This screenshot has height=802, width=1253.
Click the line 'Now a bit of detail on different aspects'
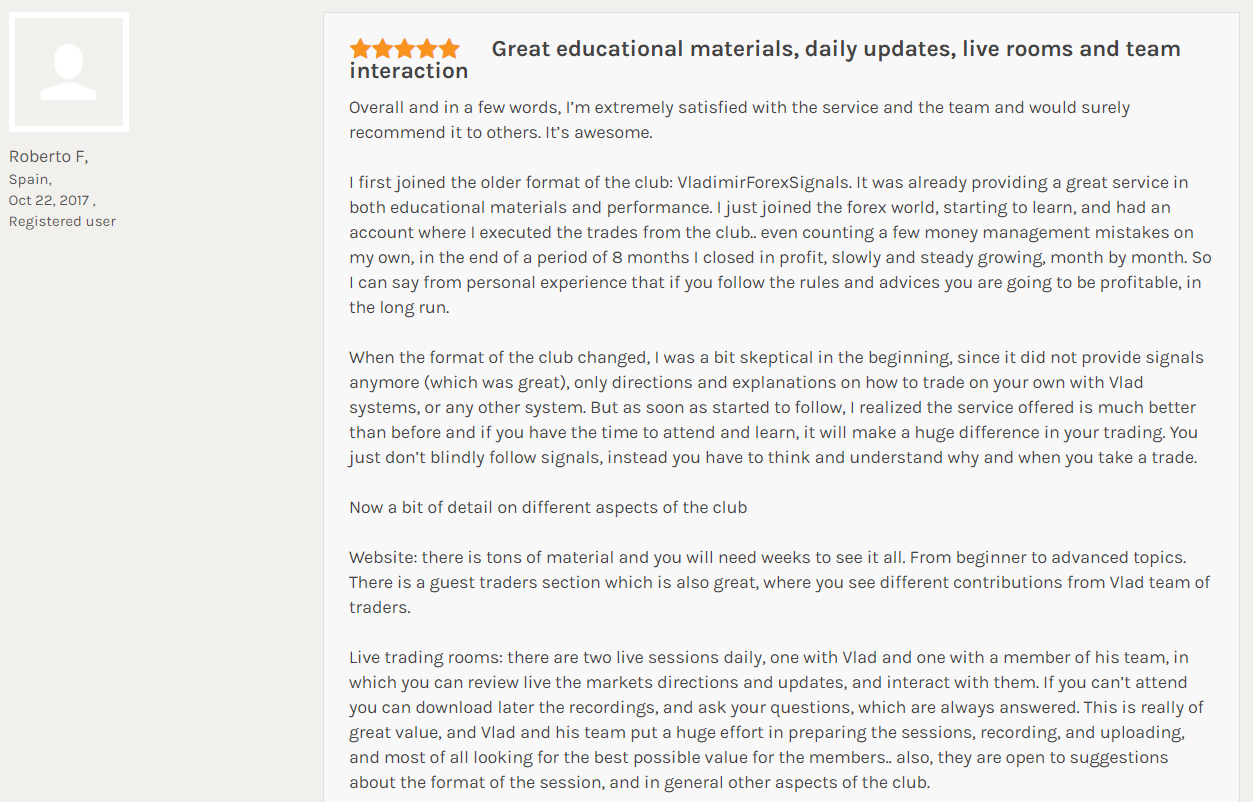tap(548, 508)
